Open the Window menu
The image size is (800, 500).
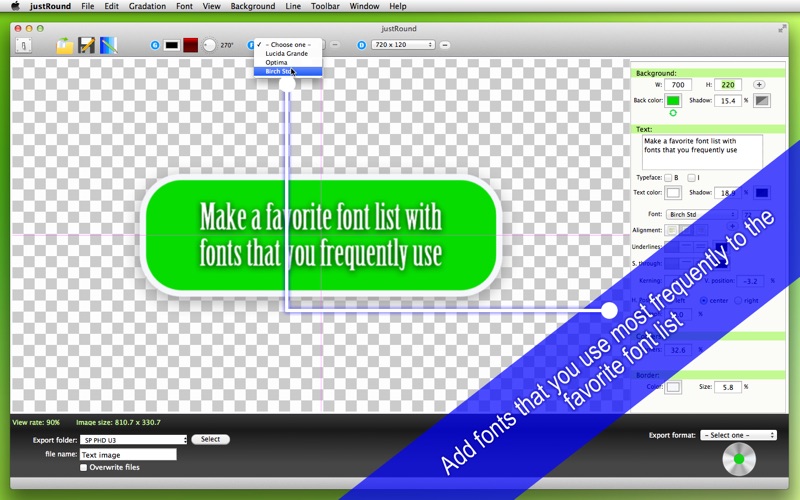364,6
